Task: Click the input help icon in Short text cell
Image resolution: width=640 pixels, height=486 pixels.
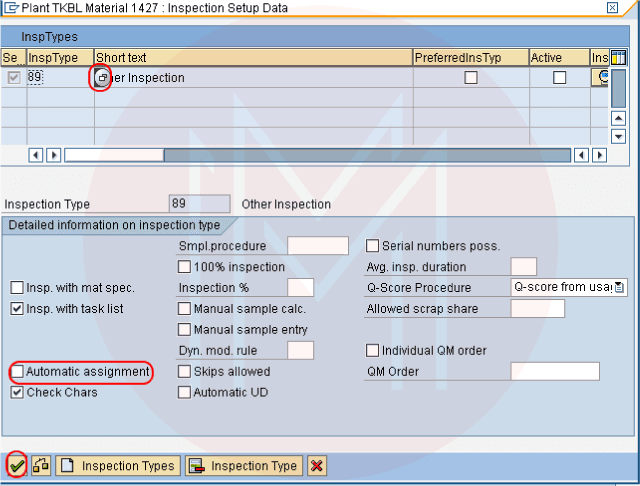Action: pos(101,78)
